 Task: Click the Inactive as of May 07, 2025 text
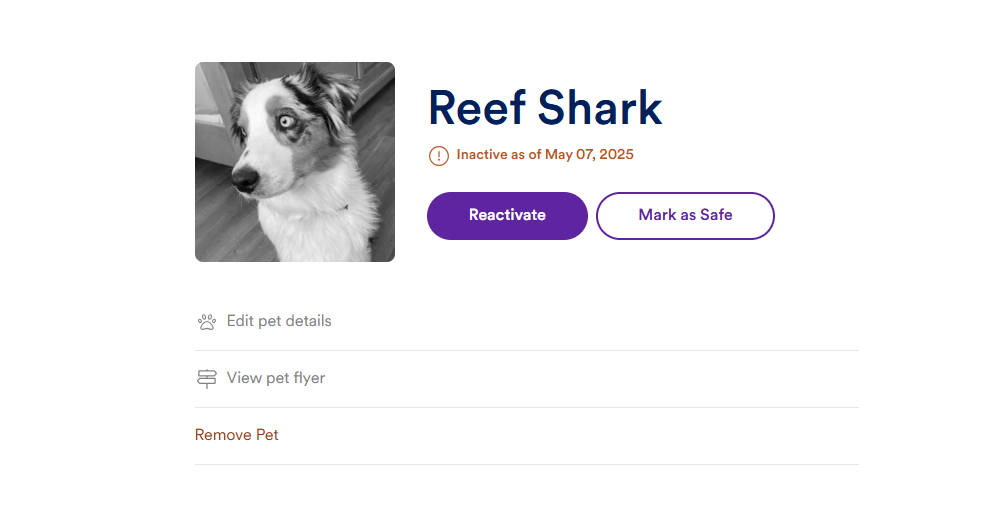click(545, 155)
